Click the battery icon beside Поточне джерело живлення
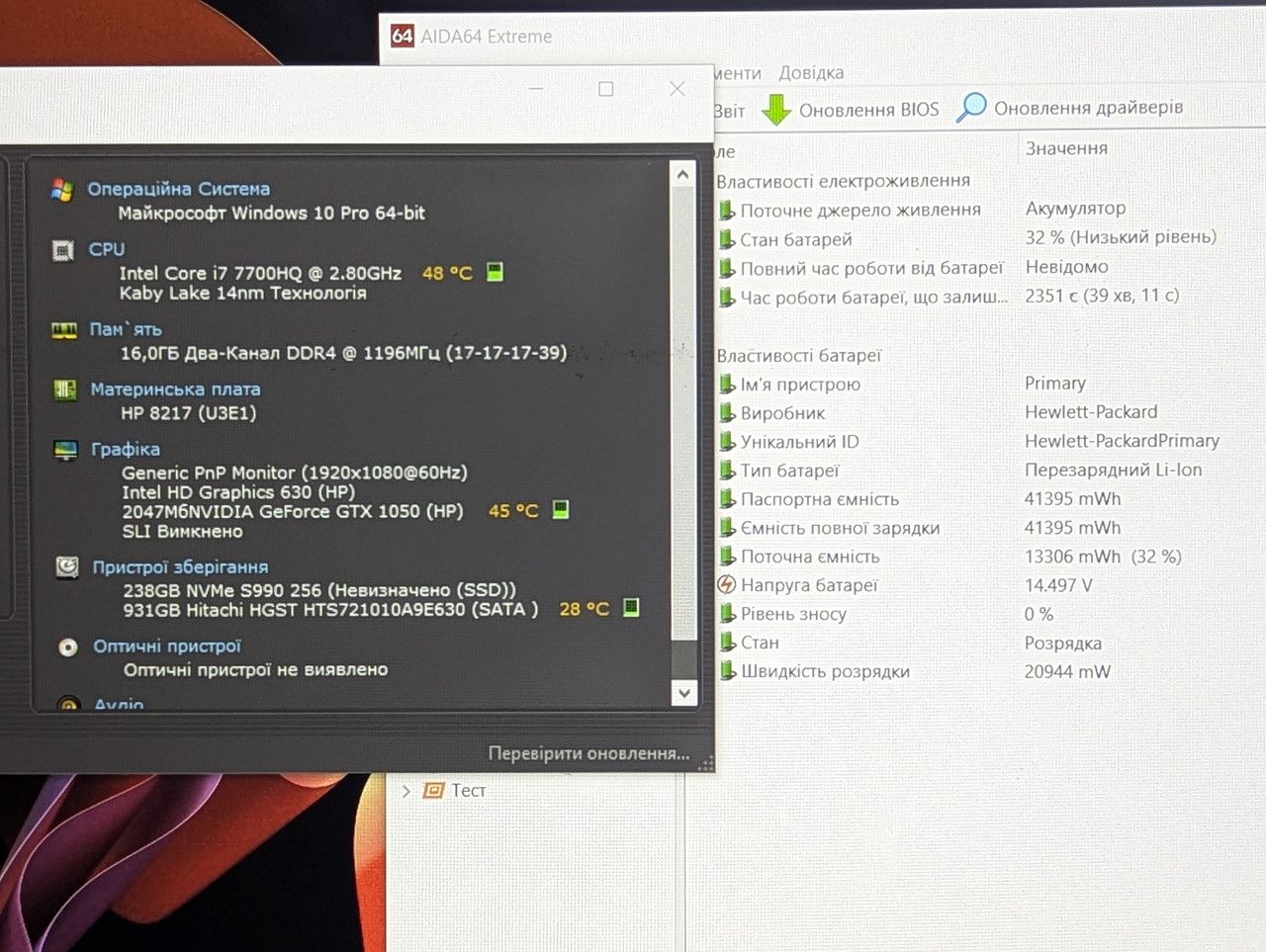The width and height of the screenshot is (1266, 952). tap(727, 210)
